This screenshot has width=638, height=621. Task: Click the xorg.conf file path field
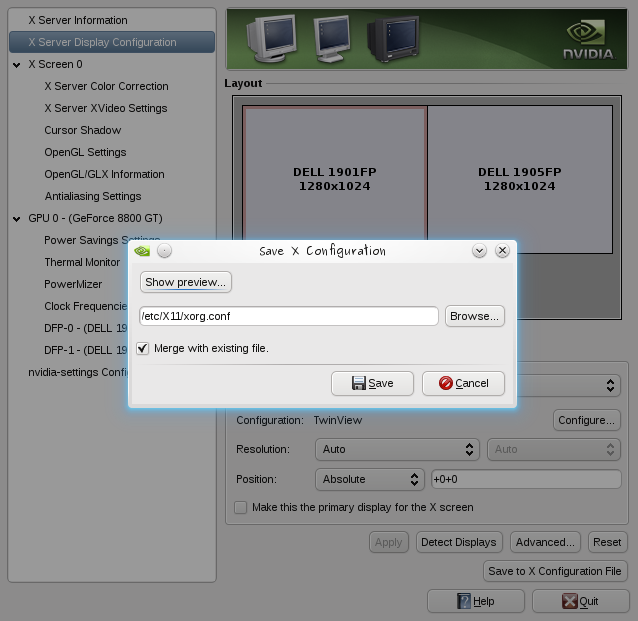point(288,316)
